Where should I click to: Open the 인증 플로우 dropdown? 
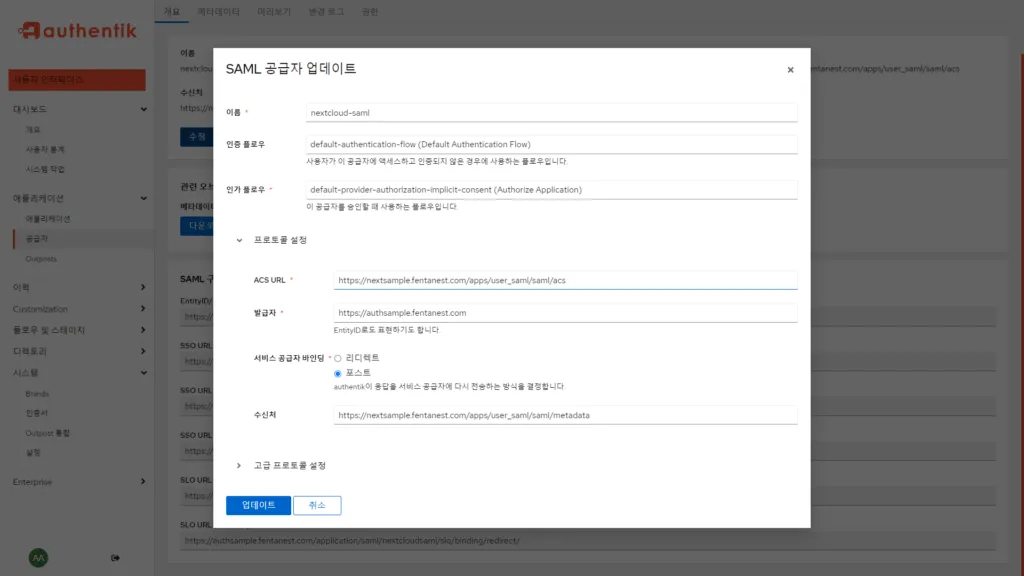551,144
